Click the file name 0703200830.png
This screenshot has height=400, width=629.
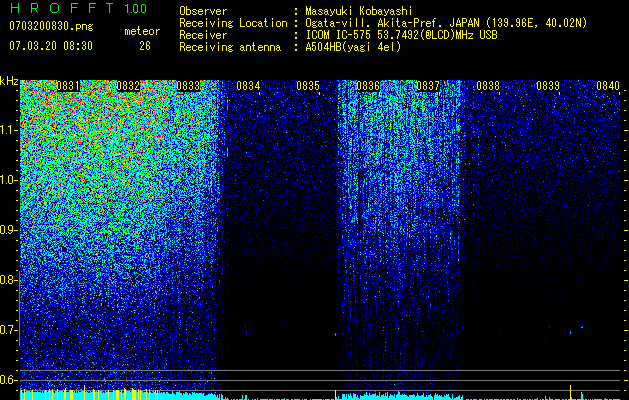[x=51, y=26]
